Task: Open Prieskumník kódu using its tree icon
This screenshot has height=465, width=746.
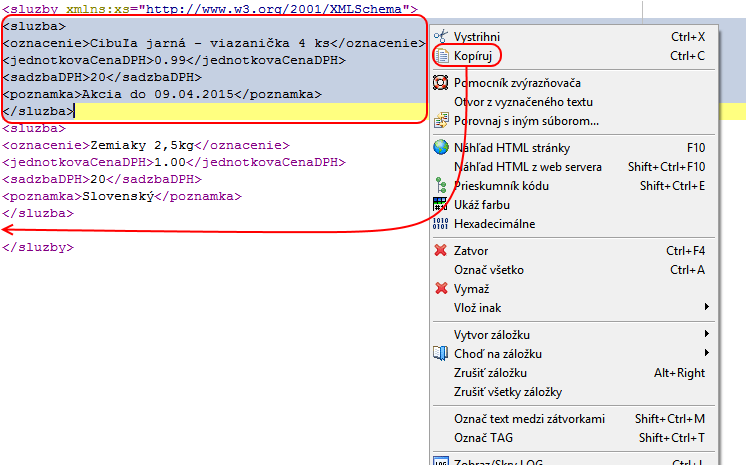Action: [x=441, y=186]
